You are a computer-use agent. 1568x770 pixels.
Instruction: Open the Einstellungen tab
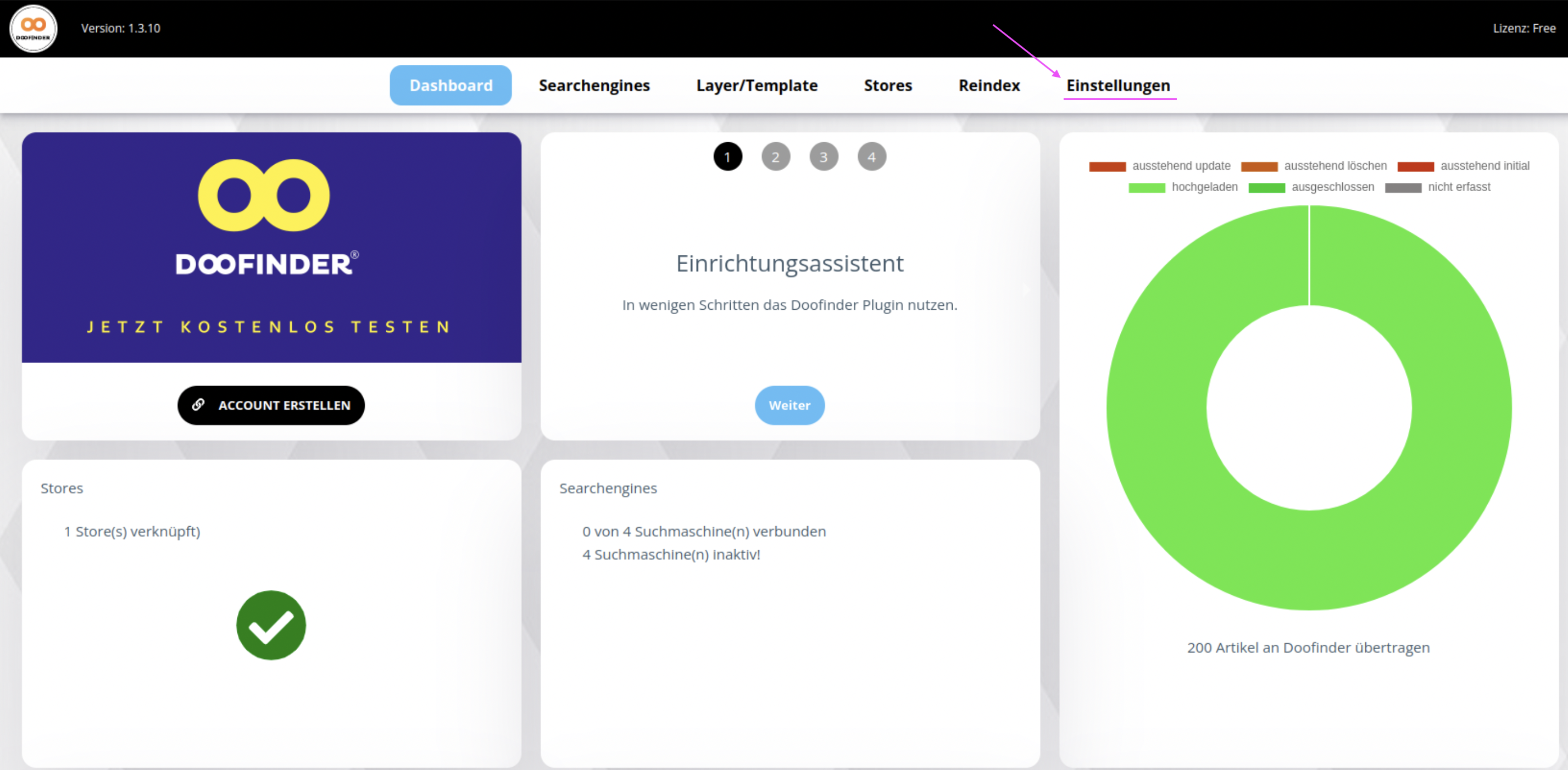[1118, 85]
